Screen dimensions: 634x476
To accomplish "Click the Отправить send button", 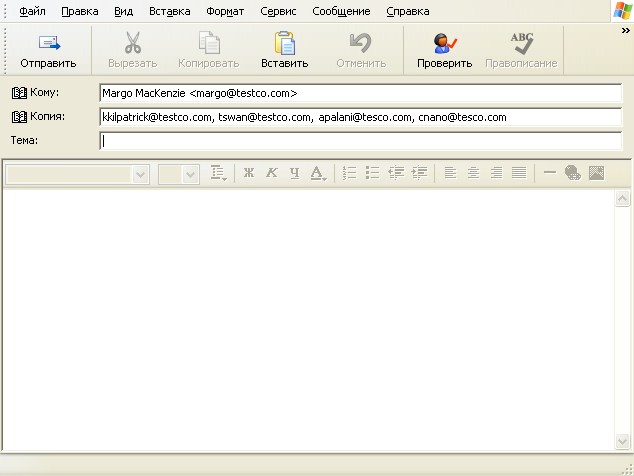I will pos(49,51).
